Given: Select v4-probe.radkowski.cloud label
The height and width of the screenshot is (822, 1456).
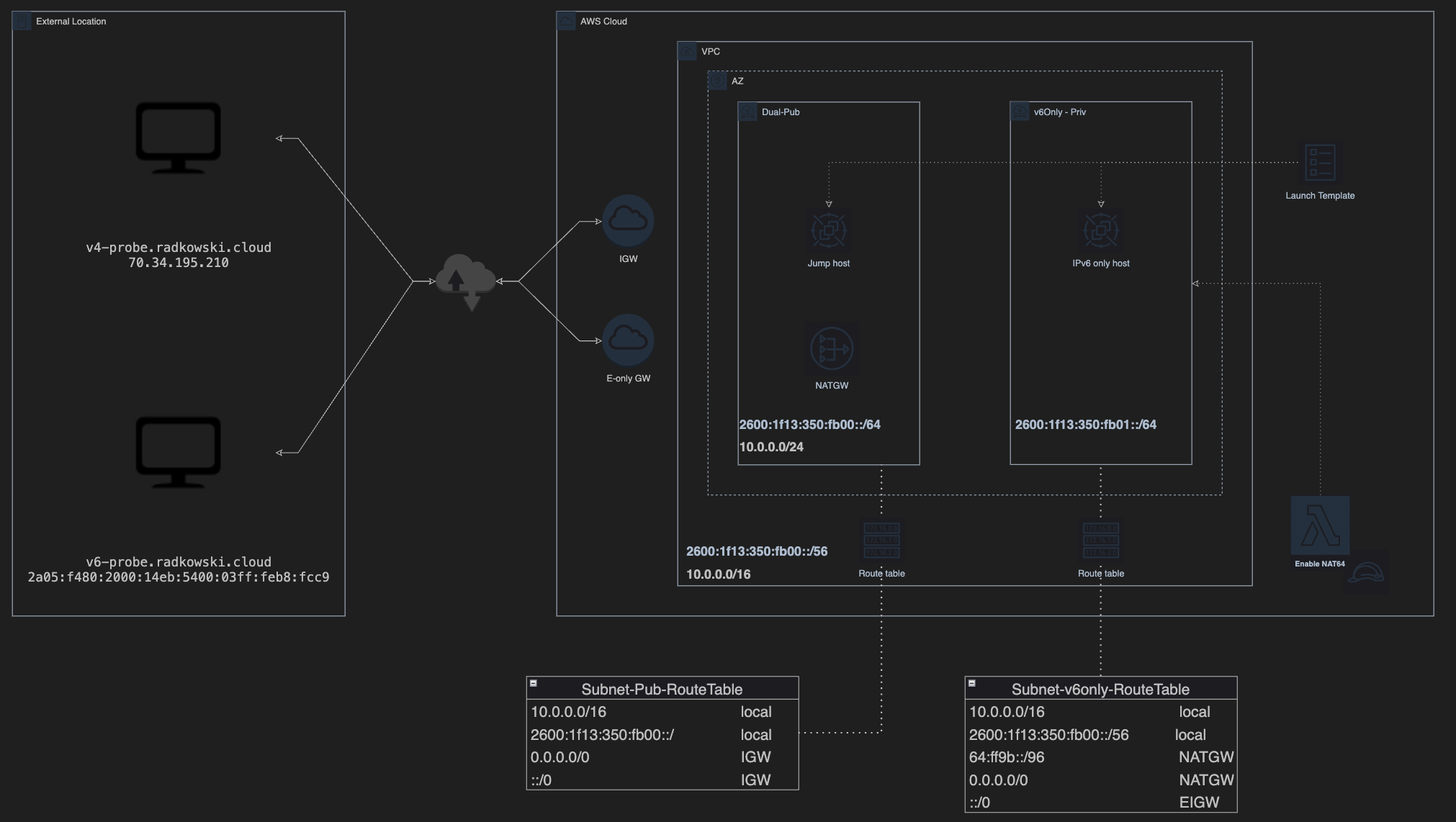Looking at the screenshot, I should pyautogui.click(x=179, y=247).
